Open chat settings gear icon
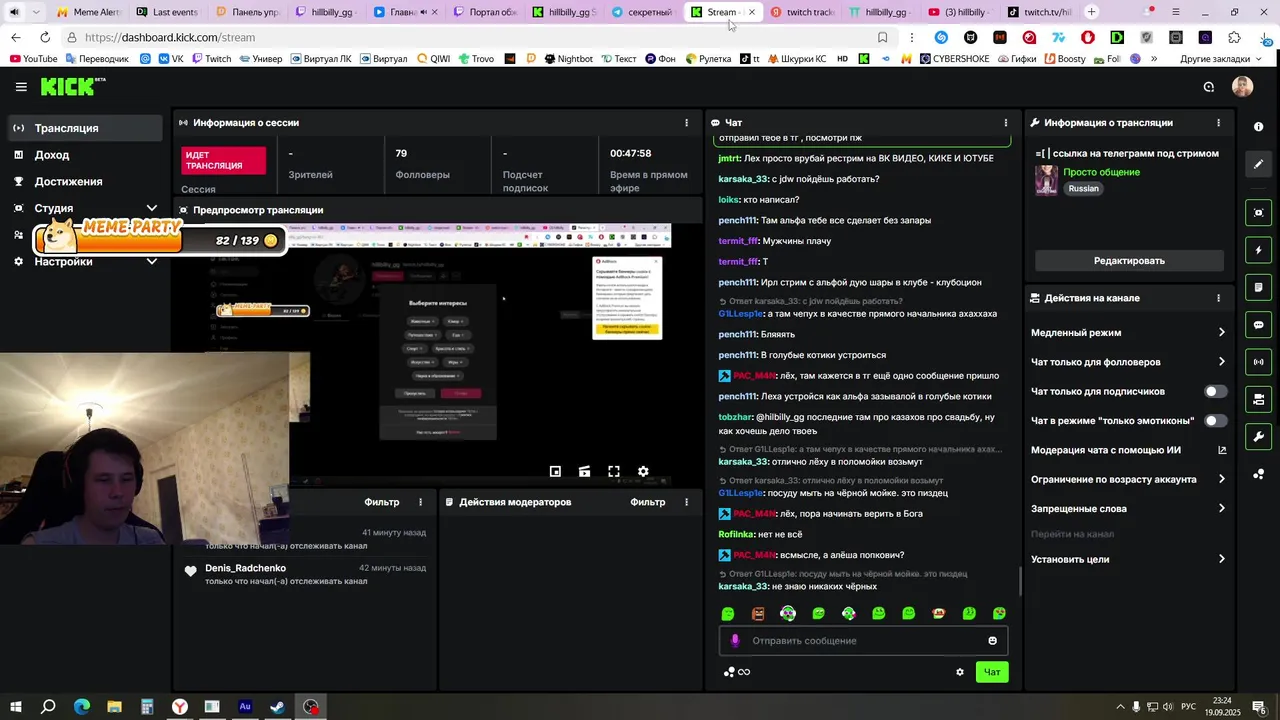The width and height of the screenshot is (1280, 720). click(960, 672)
